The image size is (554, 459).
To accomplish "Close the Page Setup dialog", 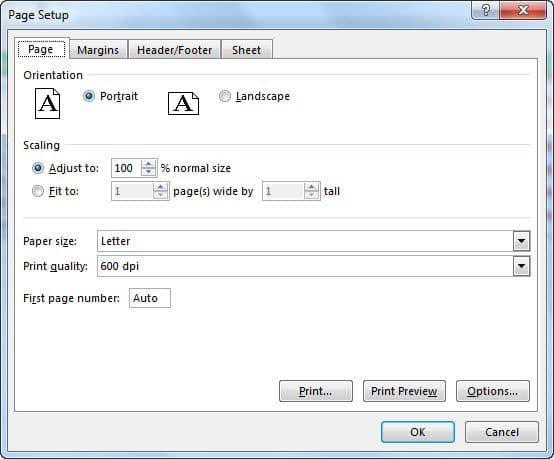I will (x=523, y=10).
